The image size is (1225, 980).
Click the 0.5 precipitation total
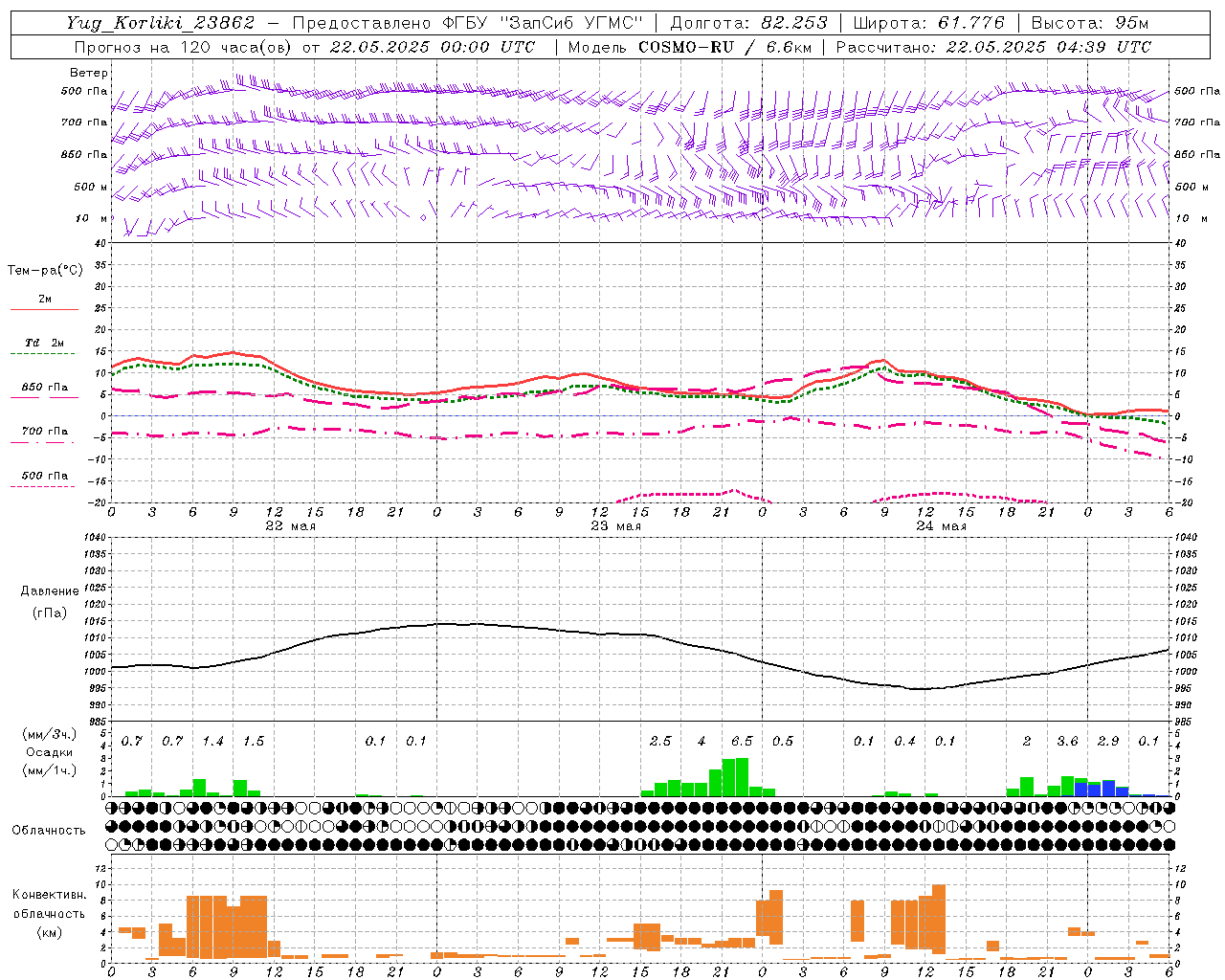tap(782, 742)
